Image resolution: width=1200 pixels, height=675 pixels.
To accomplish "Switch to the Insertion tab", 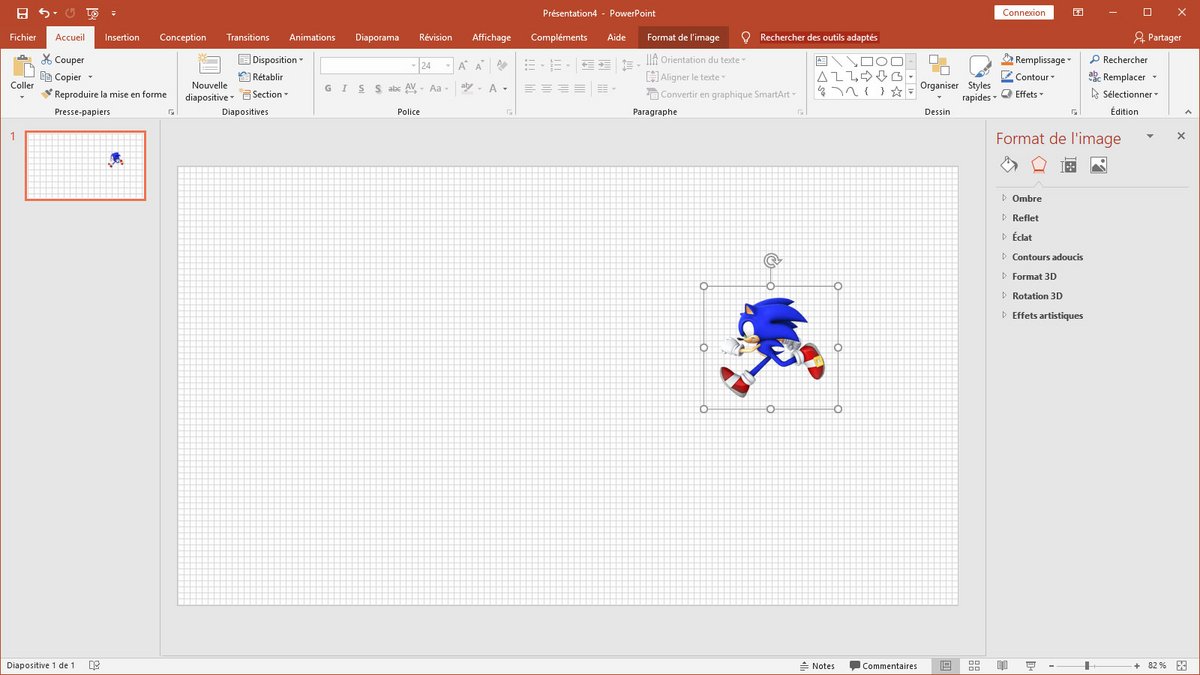I will (x=122, y=37).
